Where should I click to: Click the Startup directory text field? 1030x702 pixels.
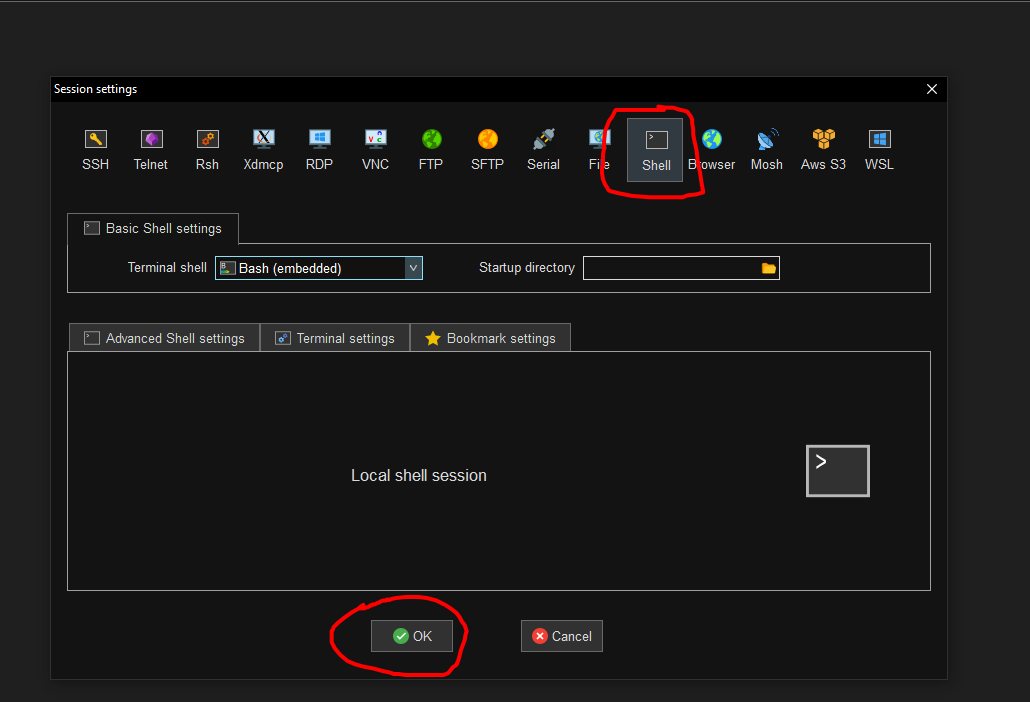tap(670, 268)
